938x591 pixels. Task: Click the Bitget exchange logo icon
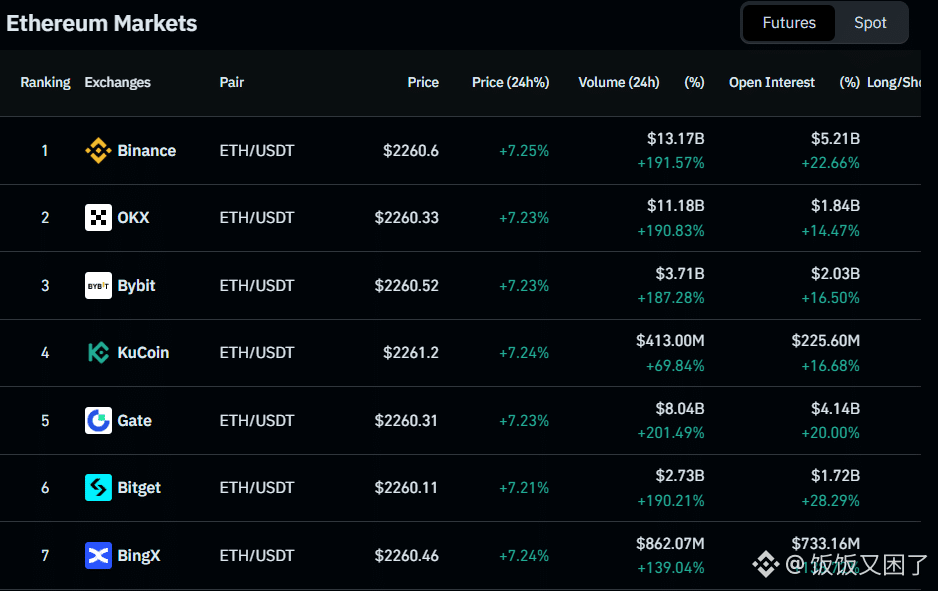point(98,488)
